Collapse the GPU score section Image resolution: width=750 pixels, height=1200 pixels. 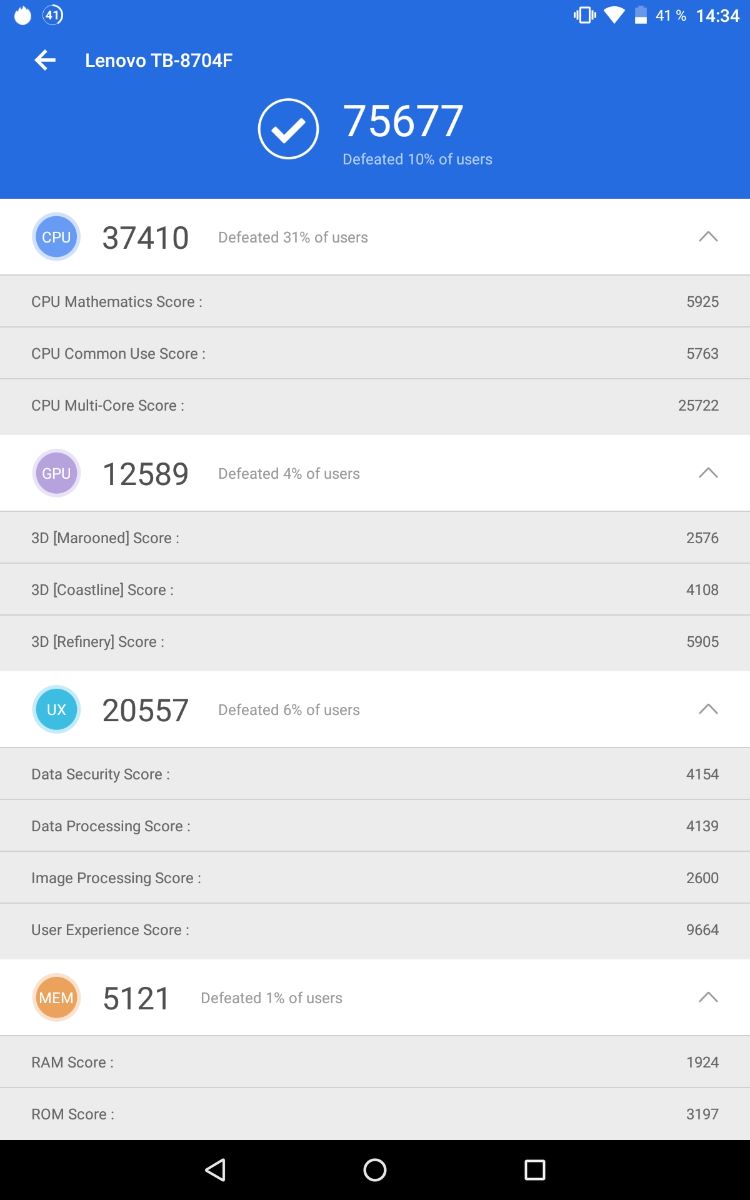point(708,473)
